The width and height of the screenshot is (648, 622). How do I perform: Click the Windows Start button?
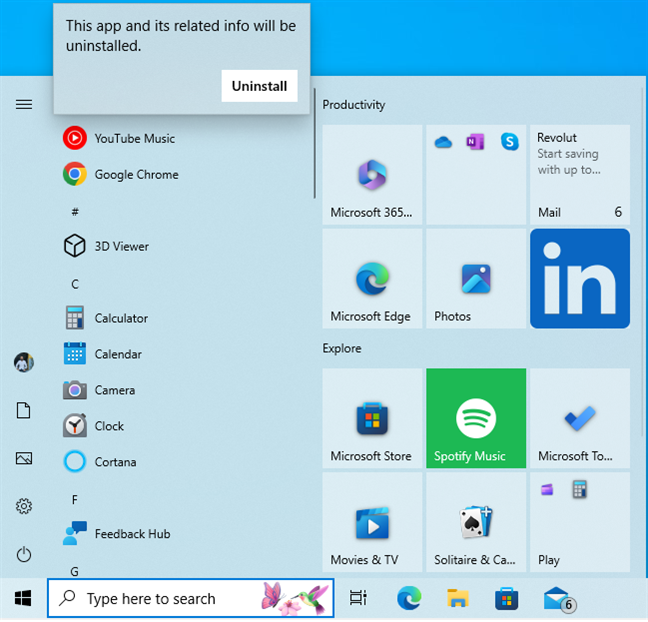(23, 598)
